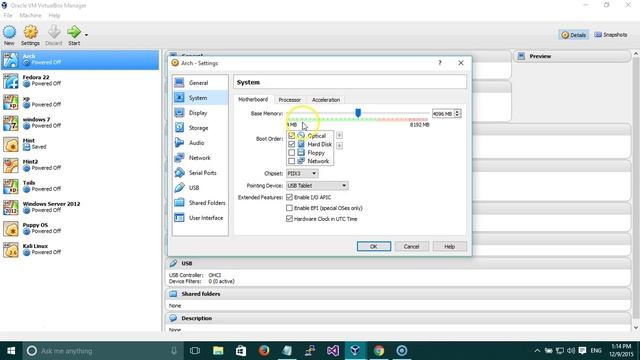Open the Serial Ports settings category
The height and width of the screenshot is (360, 640).
[200, 173]
